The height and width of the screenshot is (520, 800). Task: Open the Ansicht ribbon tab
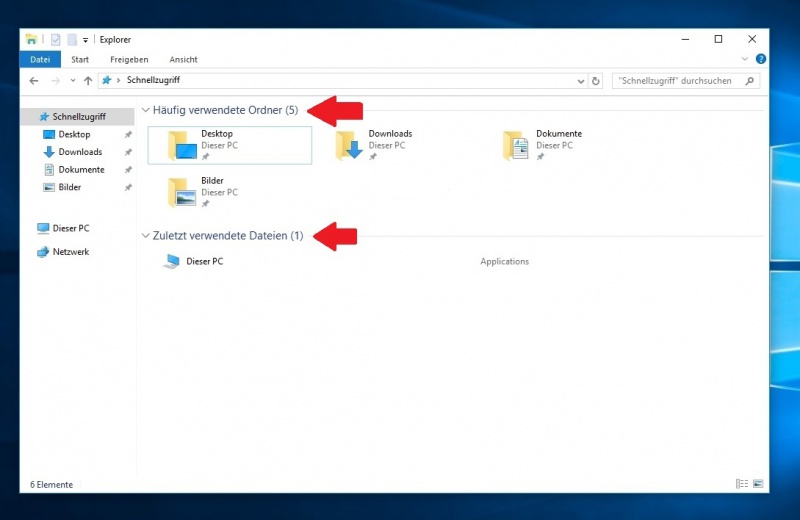(183, 59)
